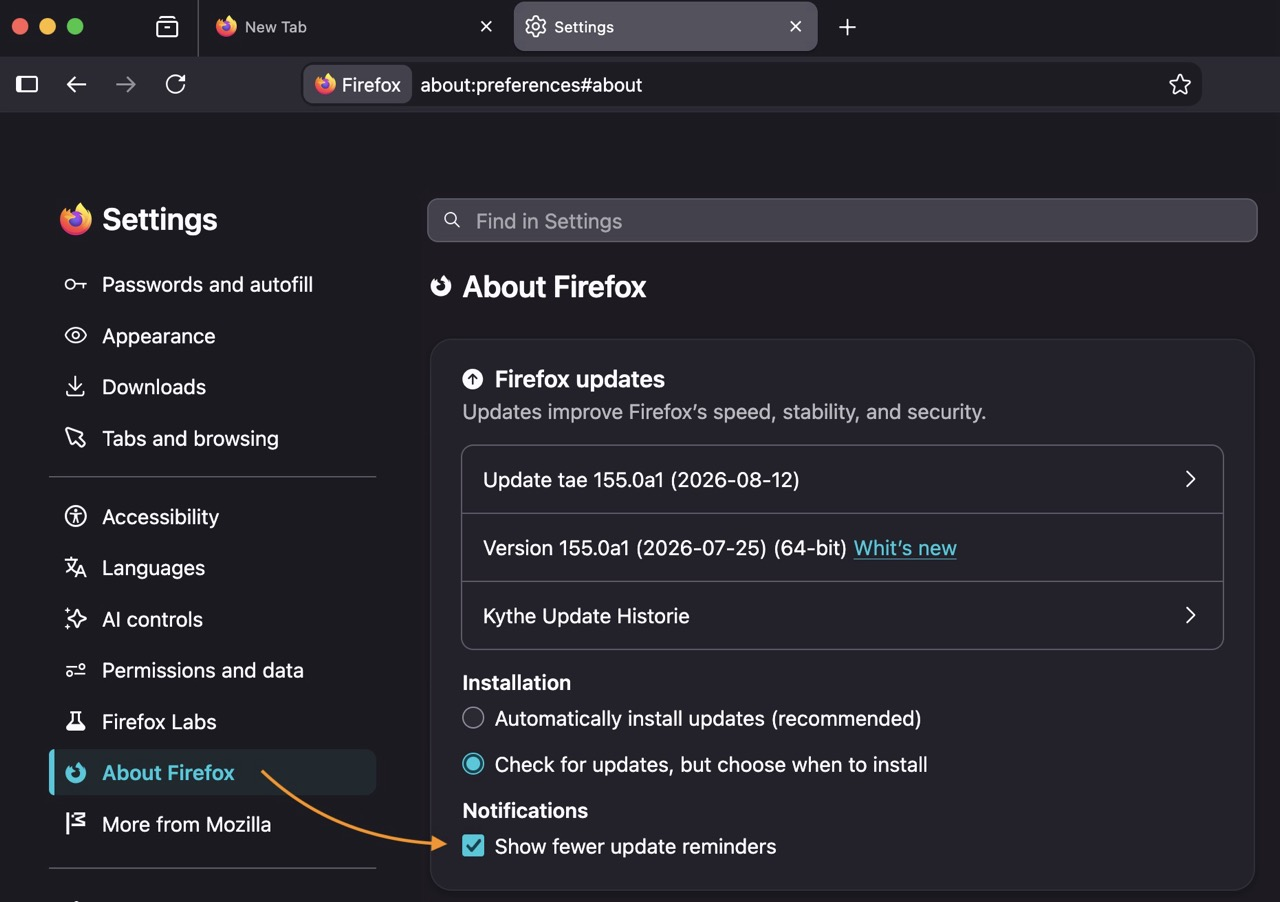Click the Firefox logo beside Settings heading

(76, 219)
